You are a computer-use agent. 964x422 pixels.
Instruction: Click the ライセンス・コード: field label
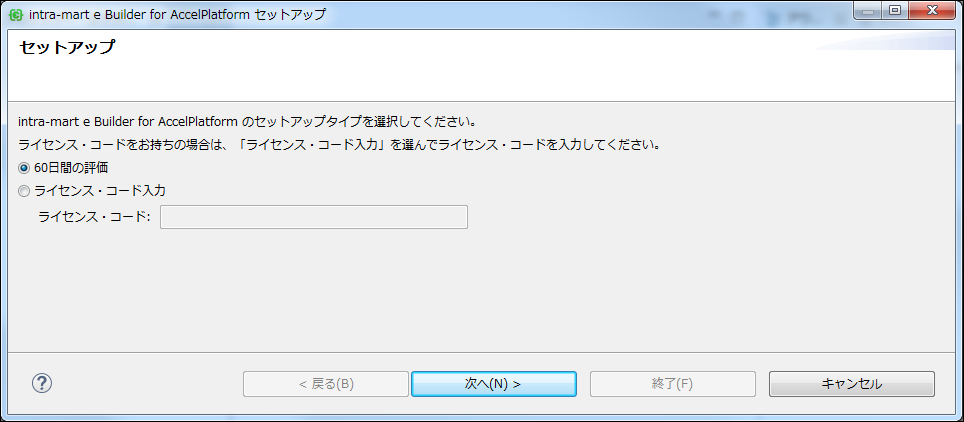(94, 217)
